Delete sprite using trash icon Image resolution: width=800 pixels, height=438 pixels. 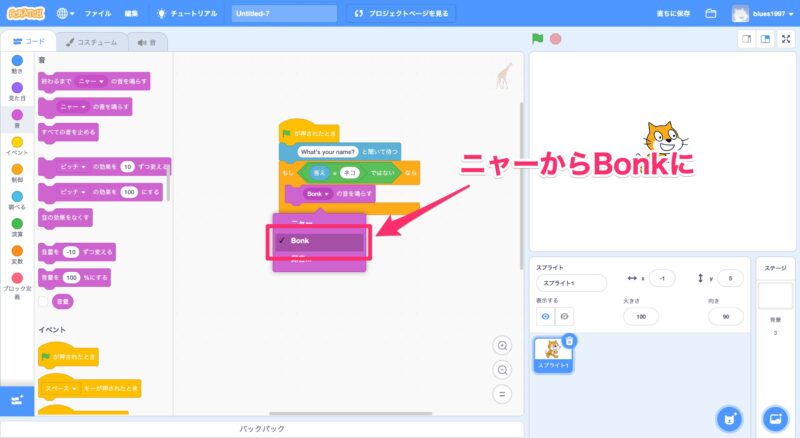[569, 341]
